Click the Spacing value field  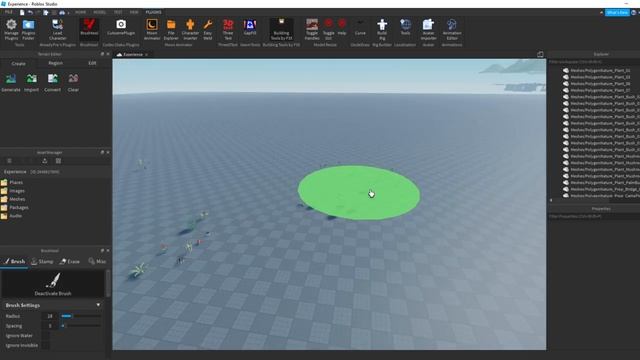tap(50, 326)
